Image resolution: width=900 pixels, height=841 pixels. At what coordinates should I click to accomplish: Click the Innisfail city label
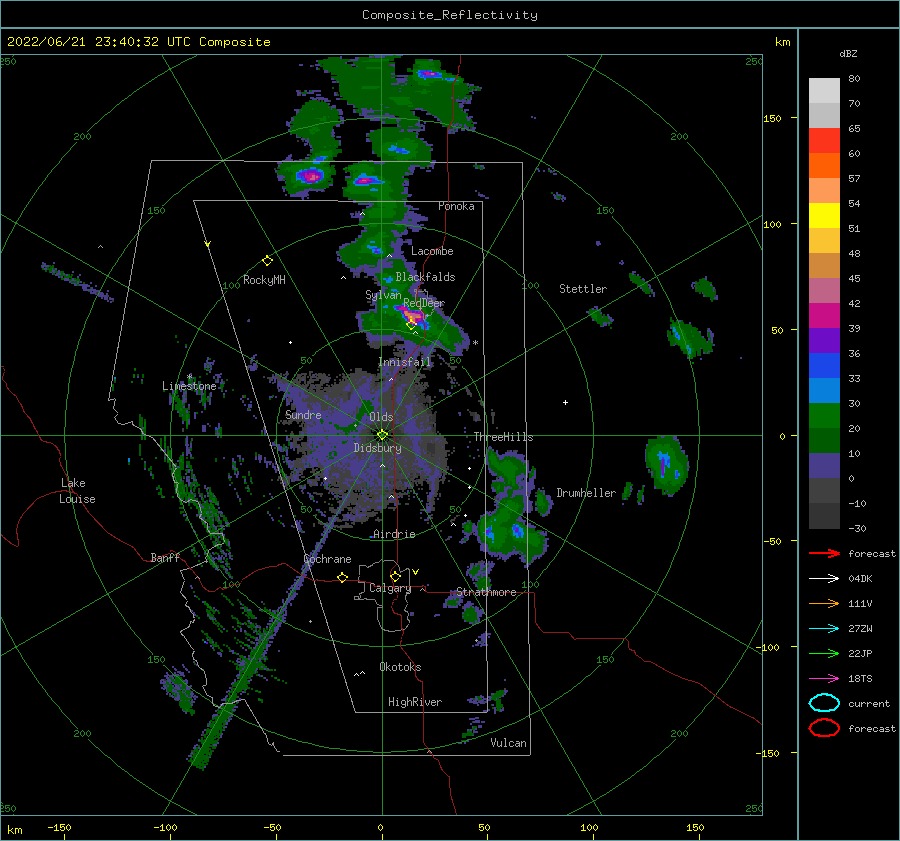coord(404,362)
